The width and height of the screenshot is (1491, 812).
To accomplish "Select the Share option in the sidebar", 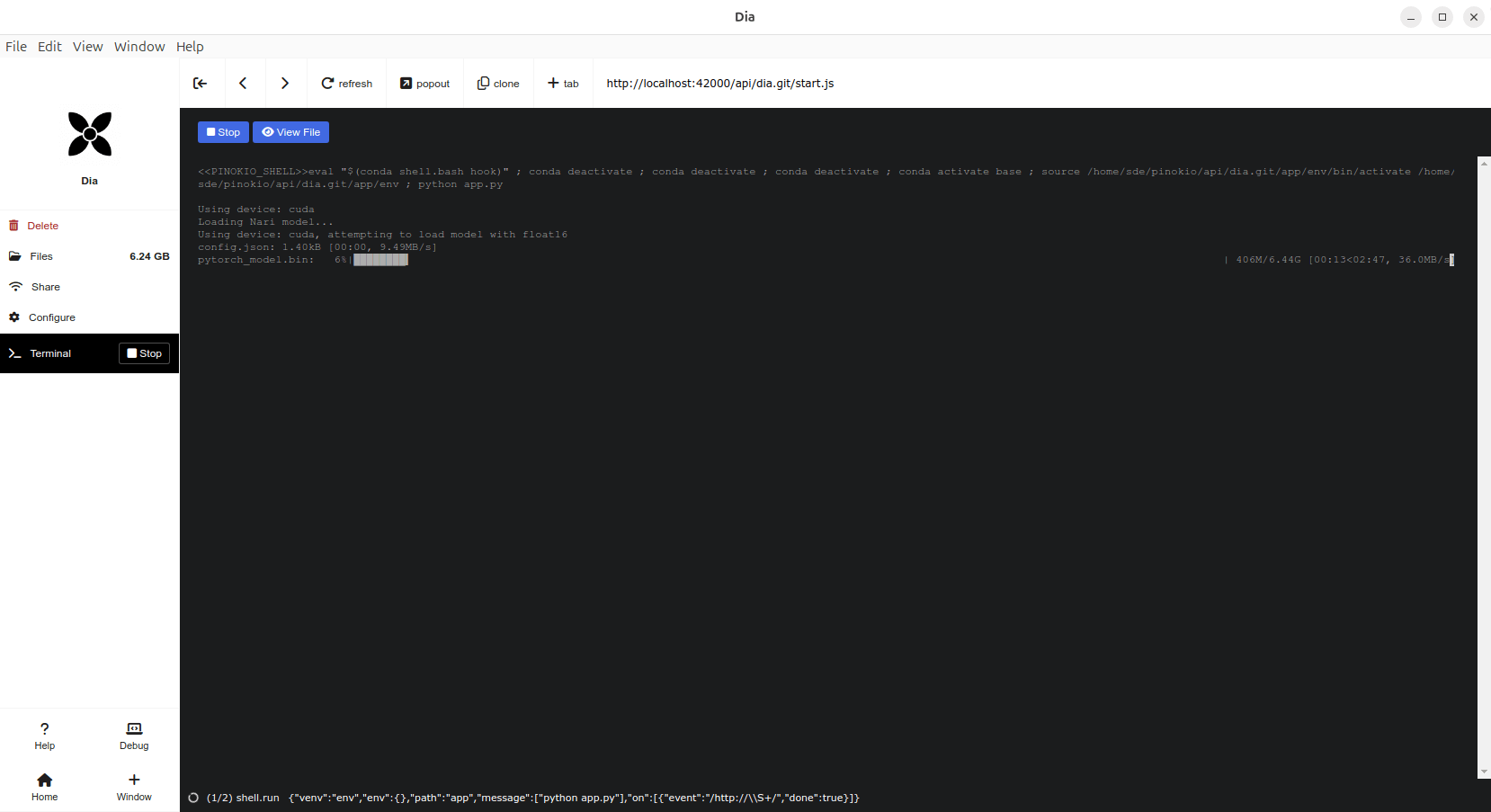I will point(44,287).
